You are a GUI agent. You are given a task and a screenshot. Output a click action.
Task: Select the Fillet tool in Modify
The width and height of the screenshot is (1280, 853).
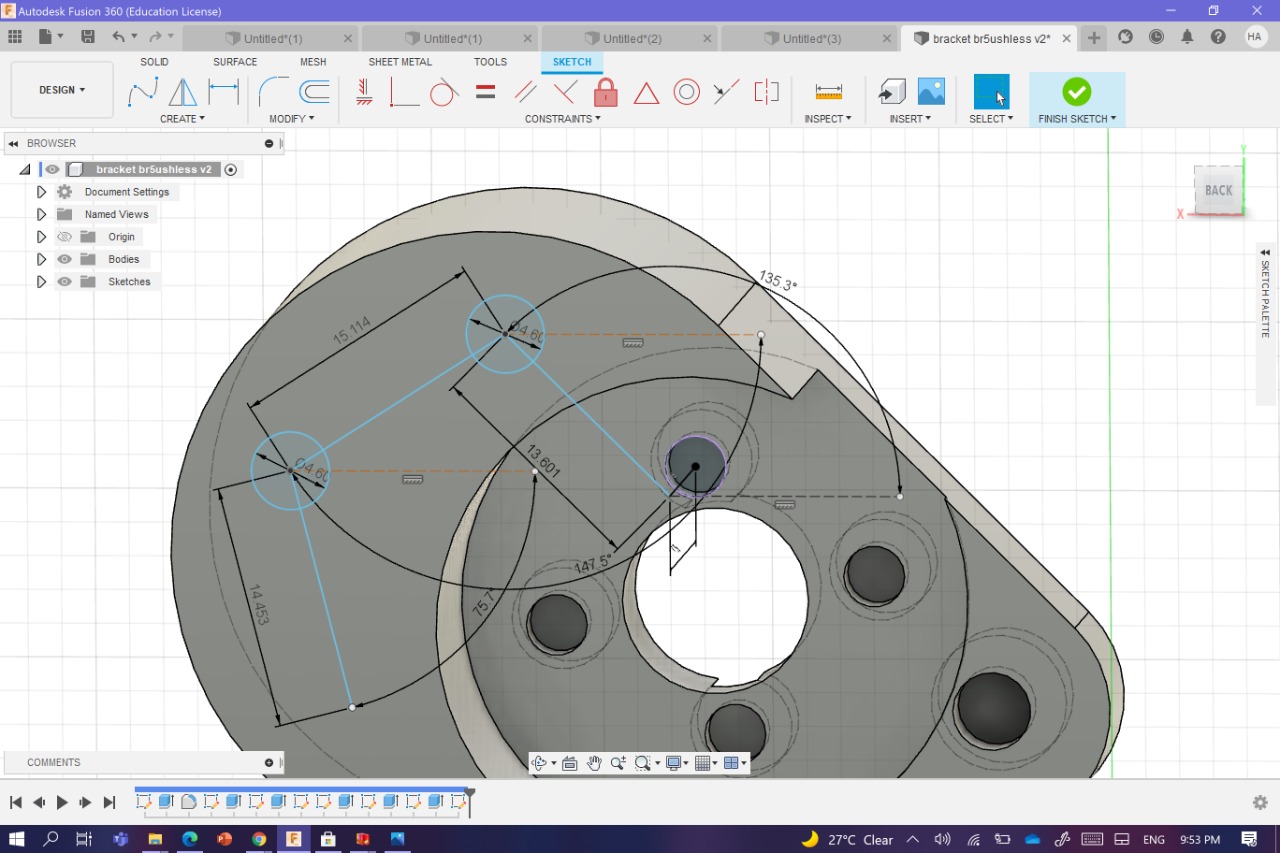(x=272, y=92)
